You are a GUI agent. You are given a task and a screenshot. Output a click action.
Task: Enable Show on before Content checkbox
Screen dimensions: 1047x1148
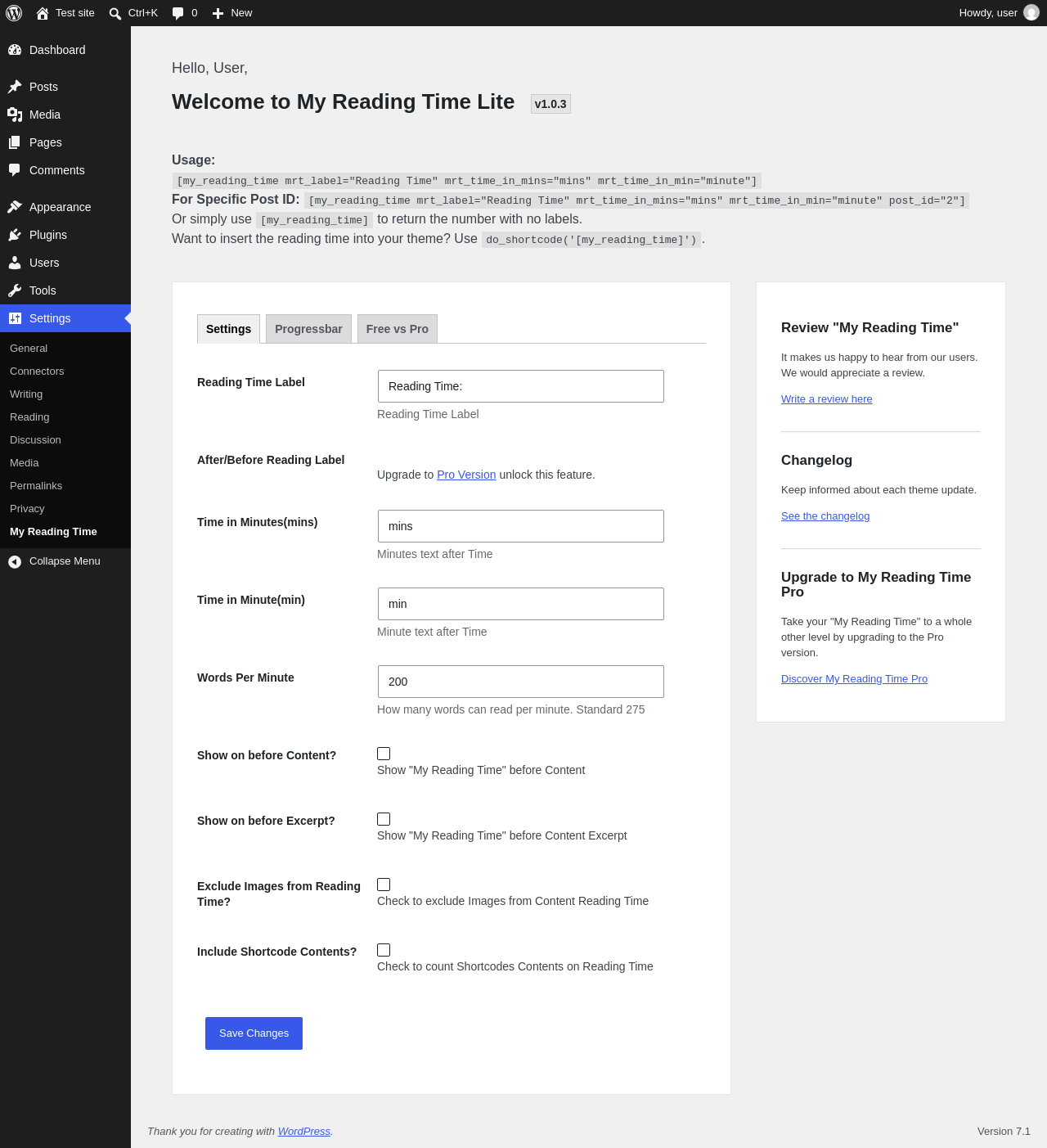[x=384, y=754]
